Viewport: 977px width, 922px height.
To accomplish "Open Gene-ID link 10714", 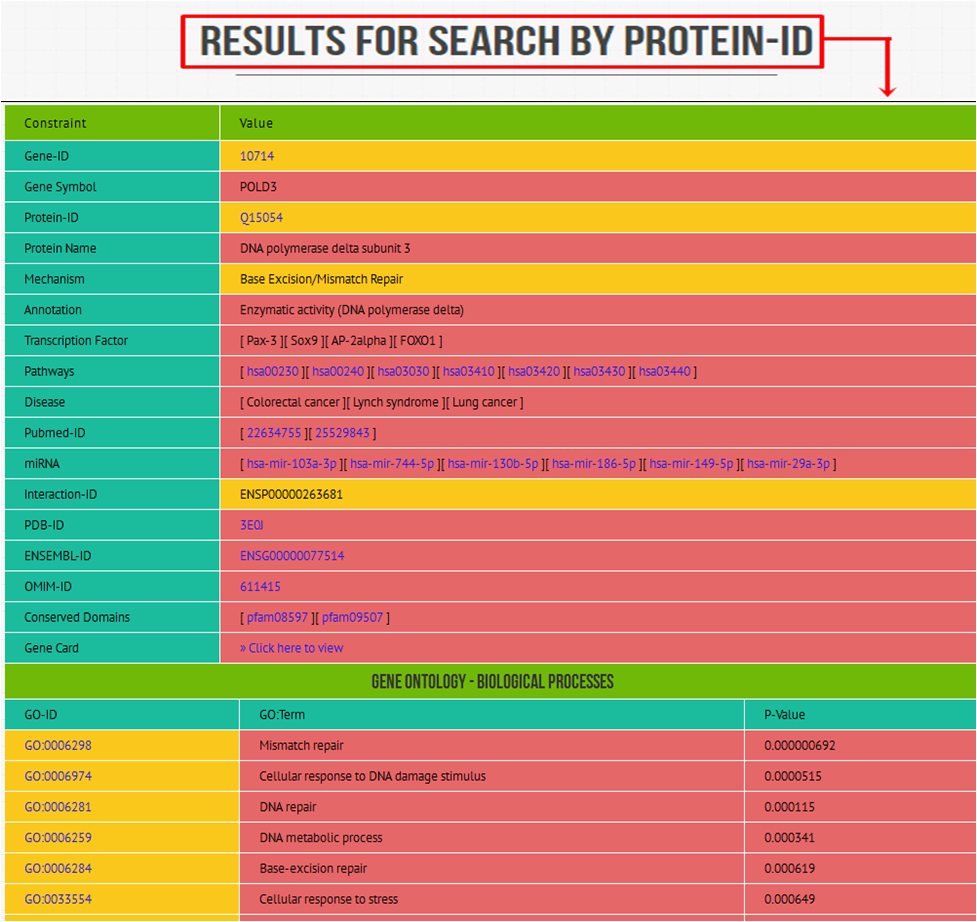I will point(257,156).
